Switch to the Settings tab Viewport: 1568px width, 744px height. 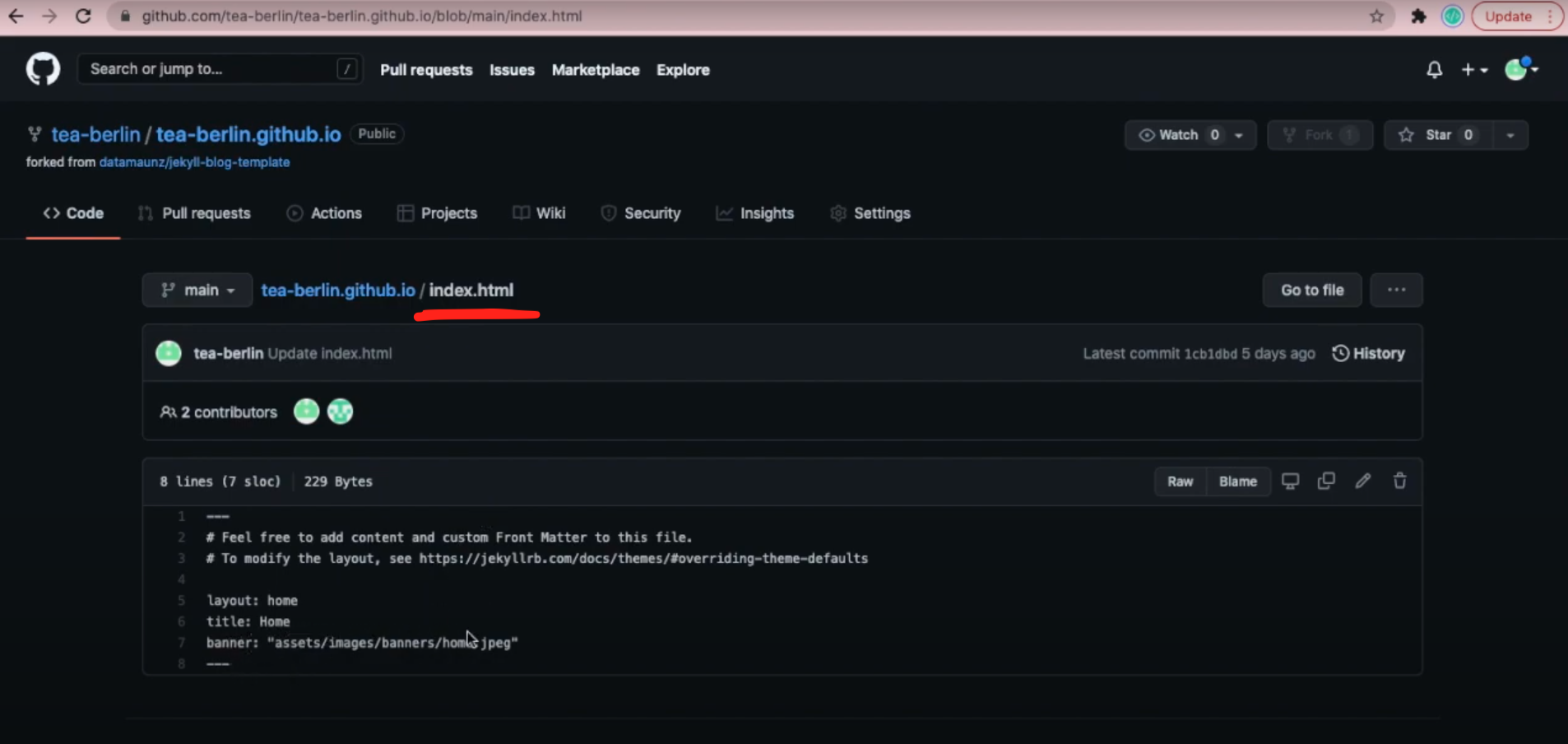click(x=870, y=213)
